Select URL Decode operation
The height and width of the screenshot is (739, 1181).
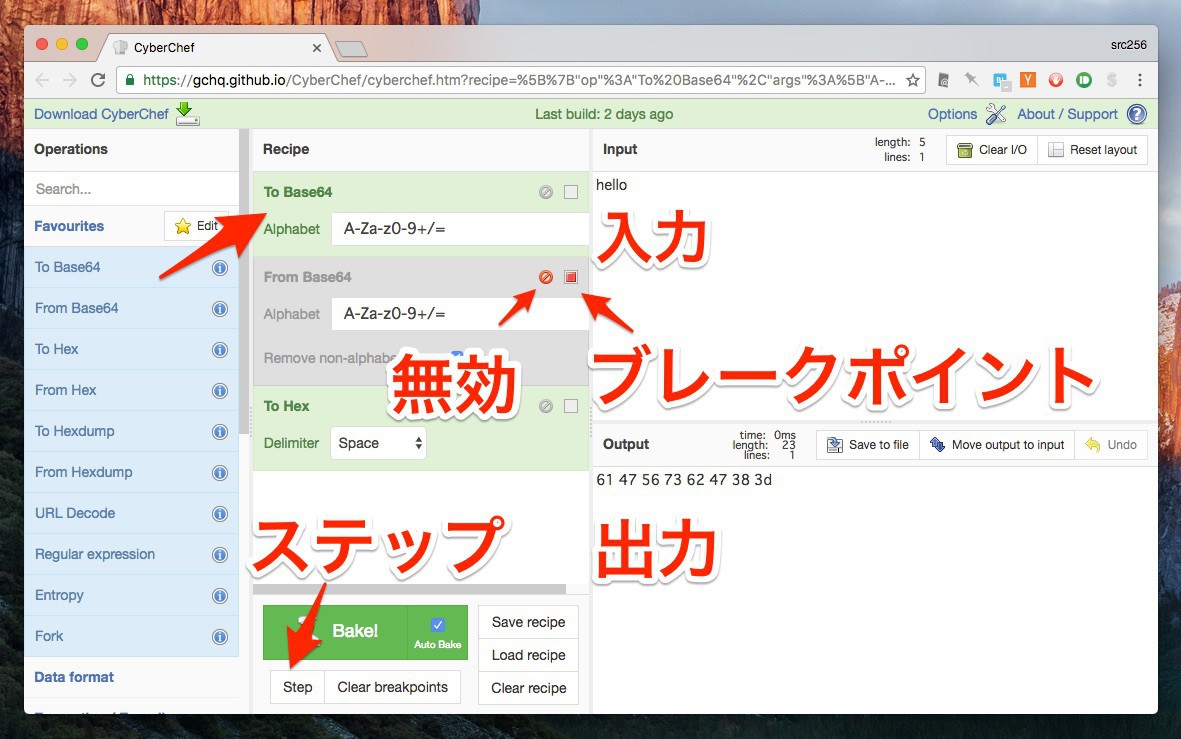131,514
